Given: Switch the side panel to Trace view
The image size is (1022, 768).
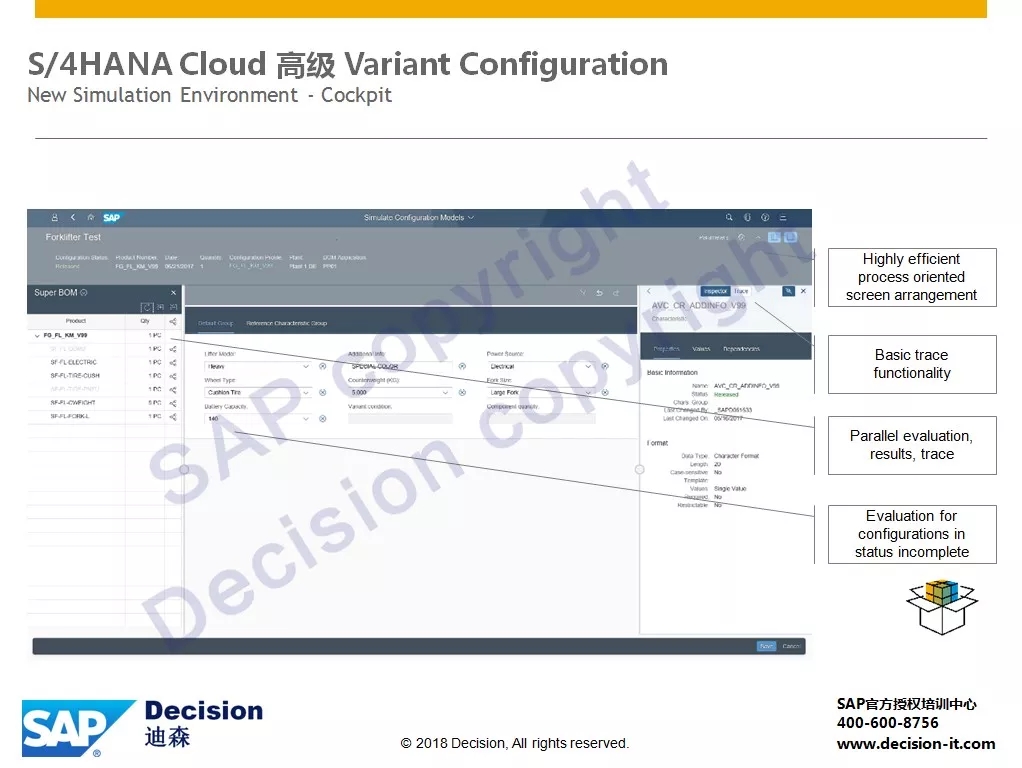Looking at the screenshot, I should (x=741, y=291).
